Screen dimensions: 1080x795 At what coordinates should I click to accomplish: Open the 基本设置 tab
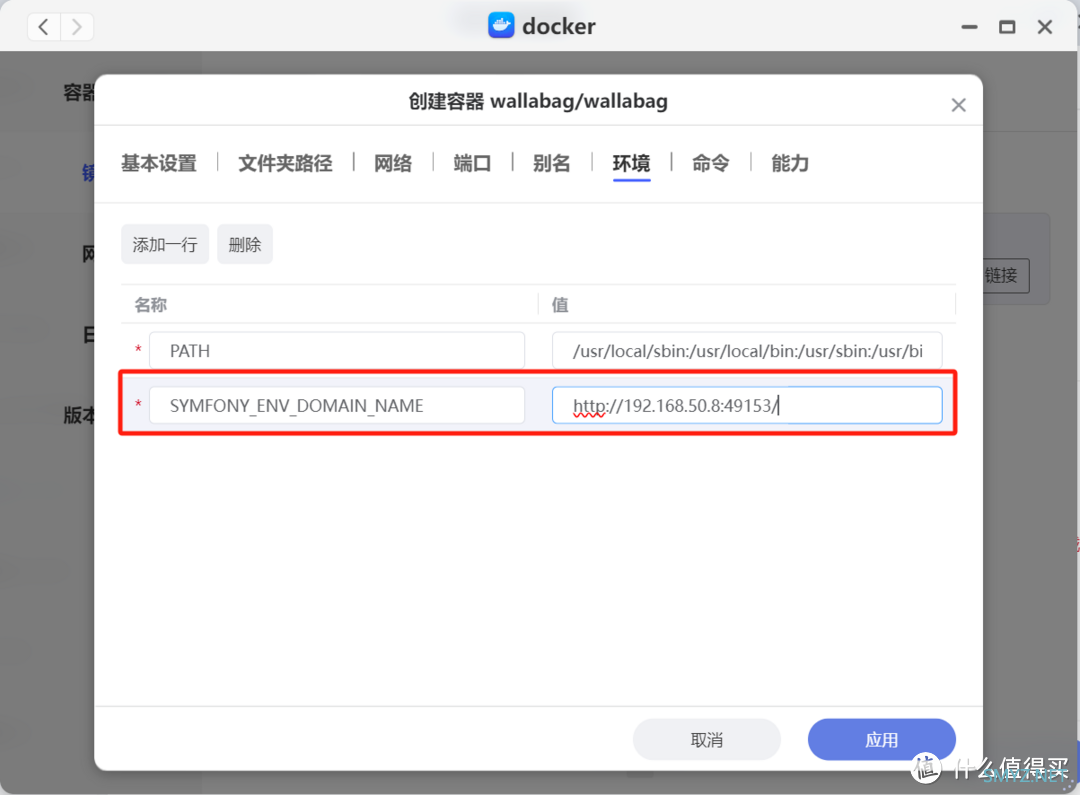[159, 163]
